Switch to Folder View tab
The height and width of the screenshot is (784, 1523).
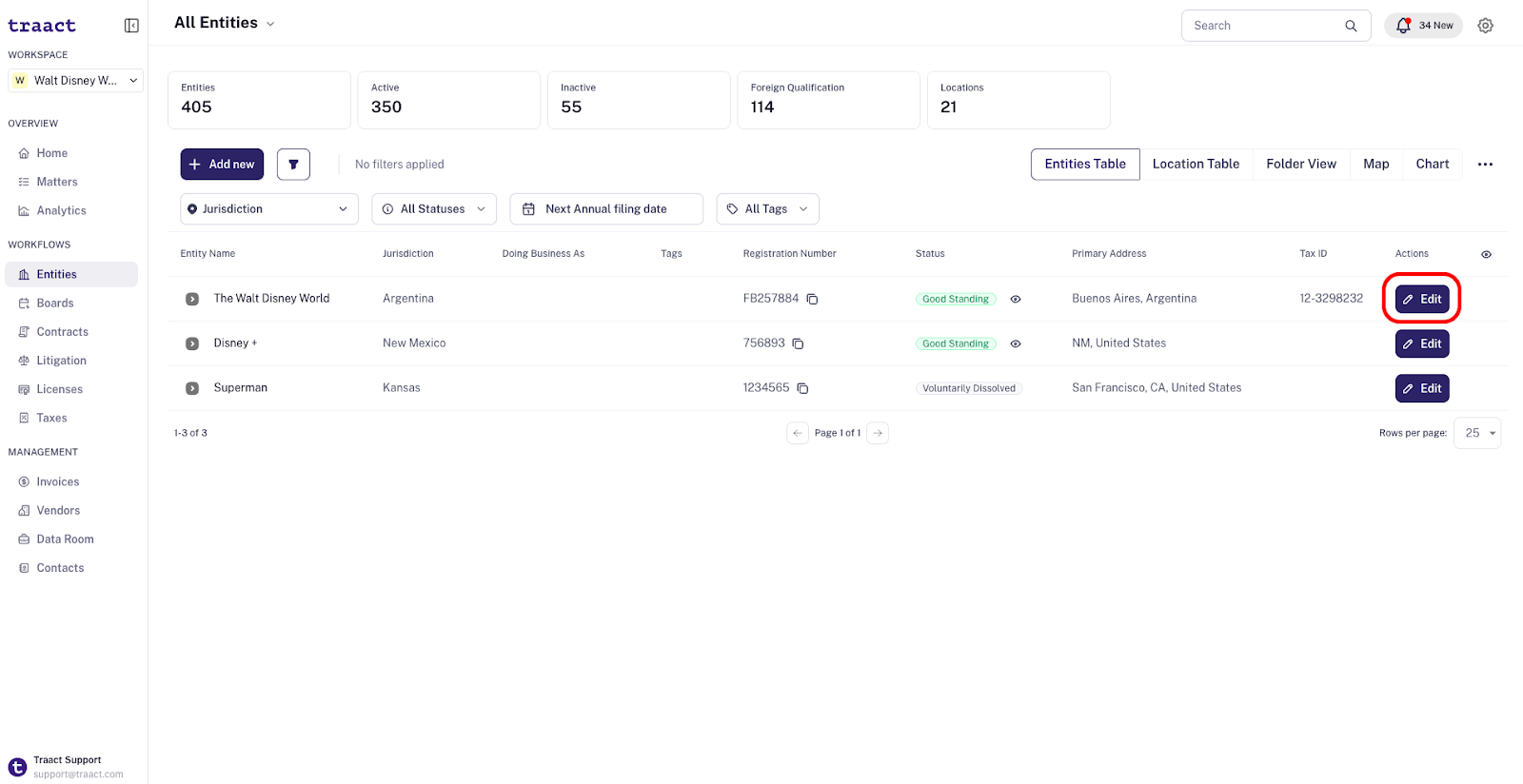tap(1301, 165)
